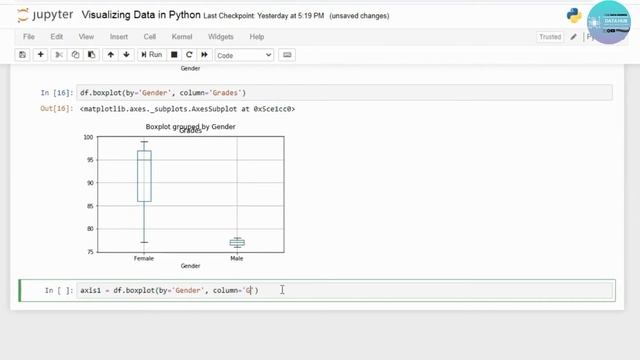
Task: Click the (unsaved changes) status text
Action: [x=359, y=16]
